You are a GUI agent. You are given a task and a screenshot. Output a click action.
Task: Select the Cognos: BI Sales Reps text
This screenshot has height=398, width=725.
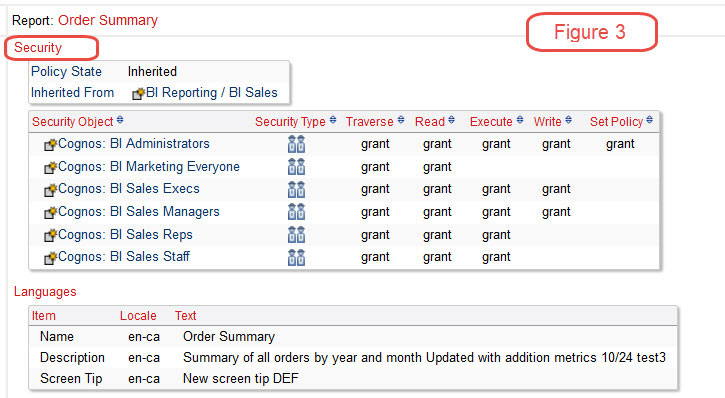coord(125,234)
